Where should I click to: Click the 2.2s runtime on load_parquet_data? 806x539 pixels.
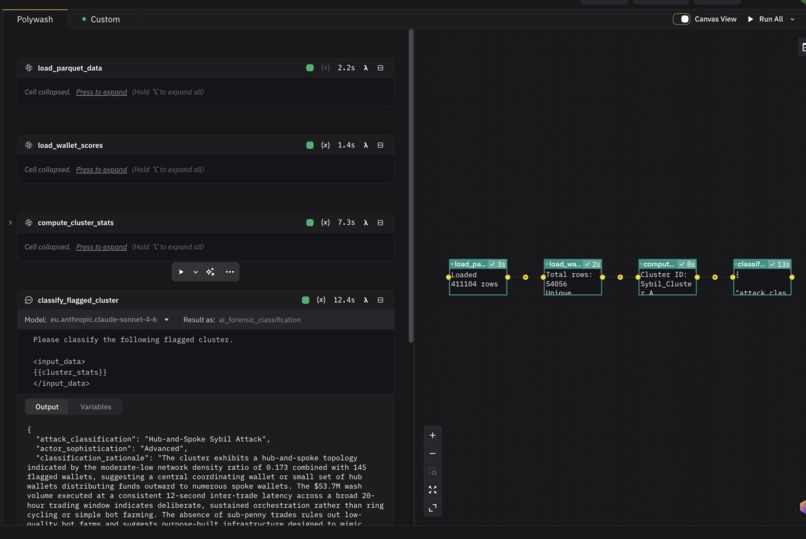(x=346, y=68)
